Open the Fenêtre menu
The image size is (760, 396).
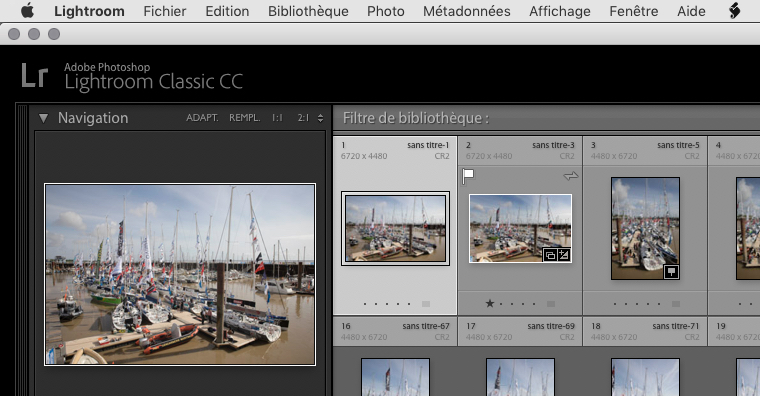(x=633, y=11)
